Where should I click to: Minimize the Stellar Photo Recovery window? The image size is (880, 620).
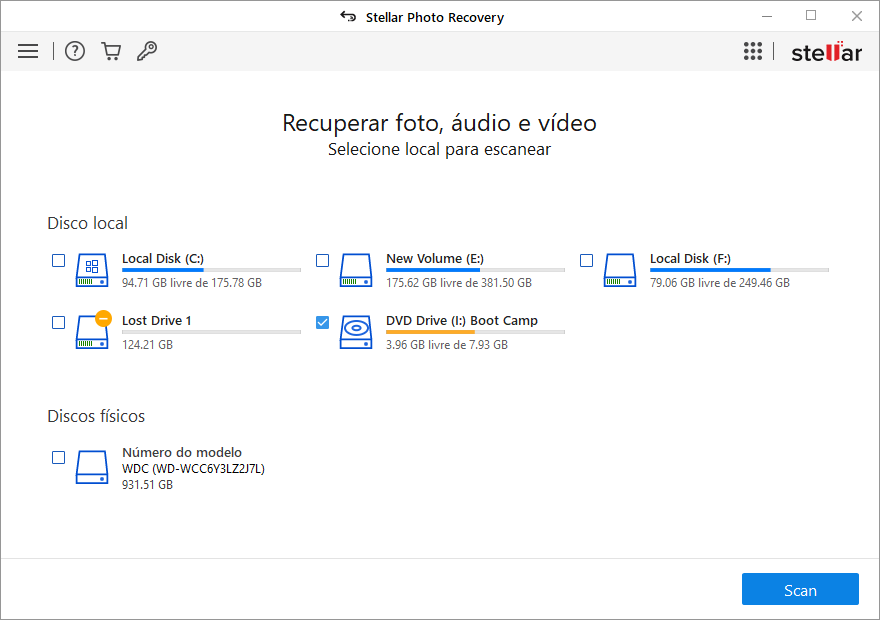tap(767, 16)
